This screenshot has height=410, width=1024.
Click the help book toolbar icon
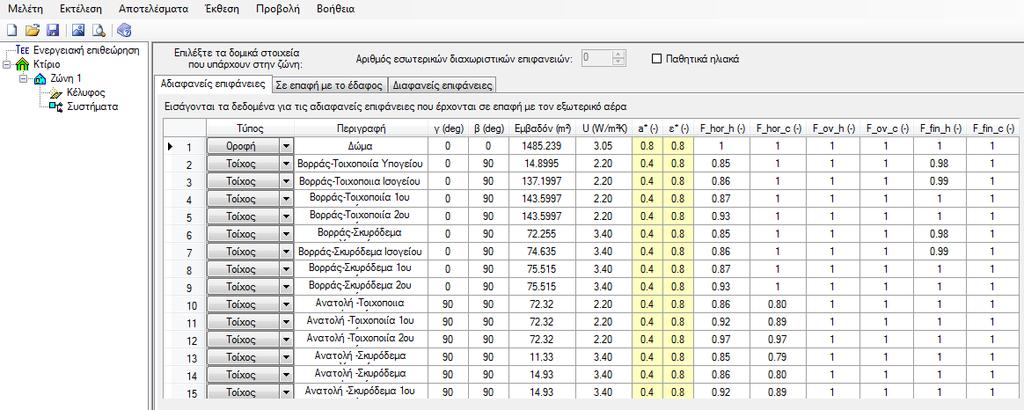tap(125, 30)
